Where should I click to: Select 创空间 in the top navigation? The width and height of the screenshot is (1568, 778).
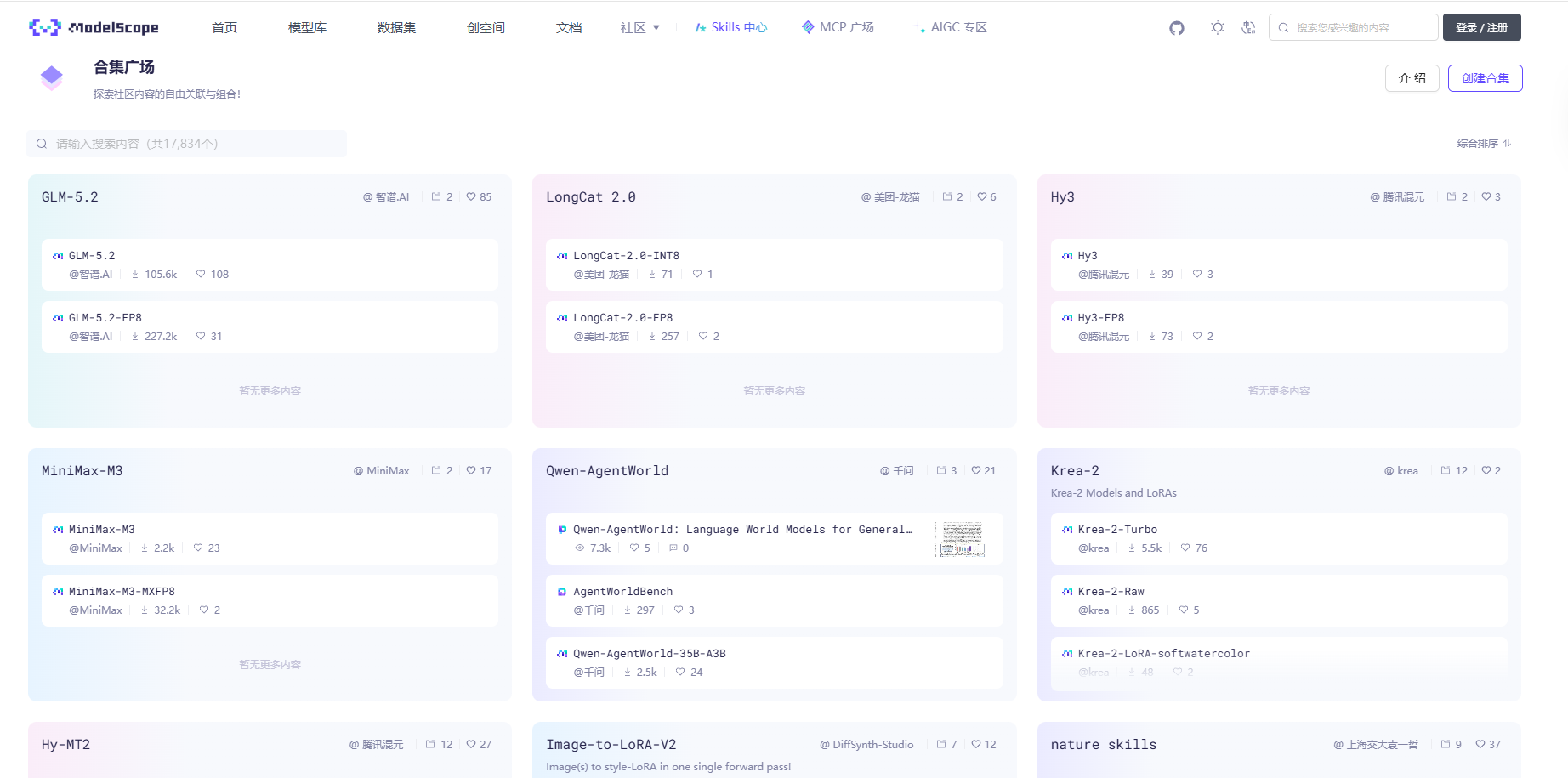click(486, 28)
